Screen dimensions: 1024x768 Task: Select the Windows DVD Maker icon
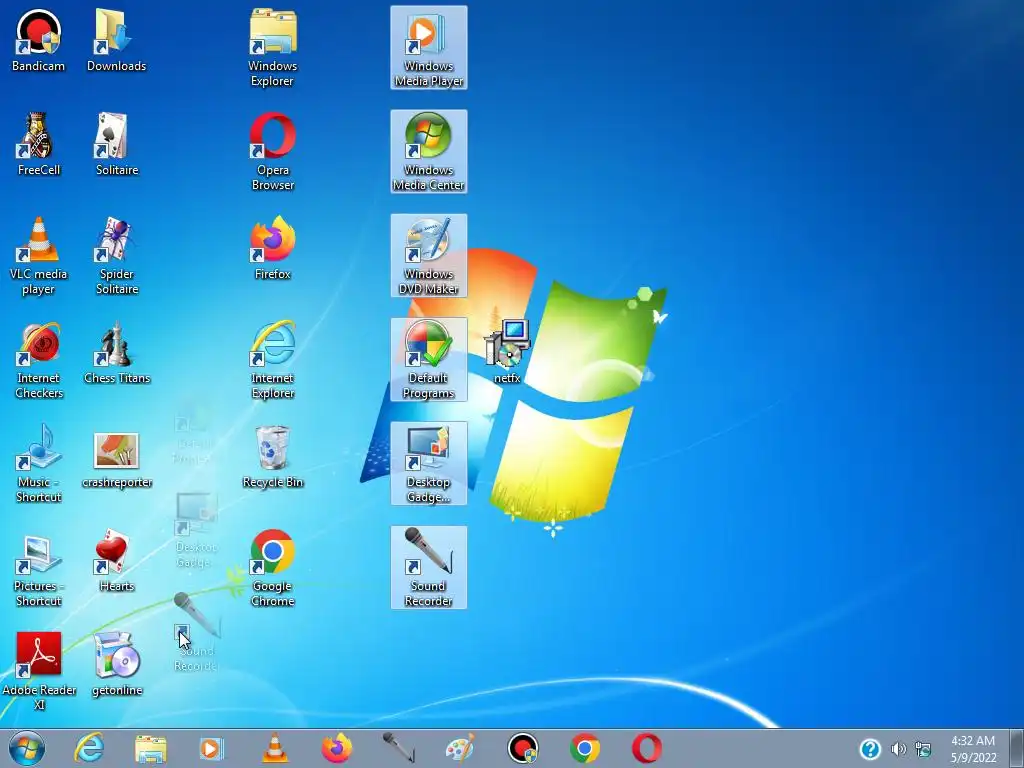pyautogui.click(x=428, y=255)
